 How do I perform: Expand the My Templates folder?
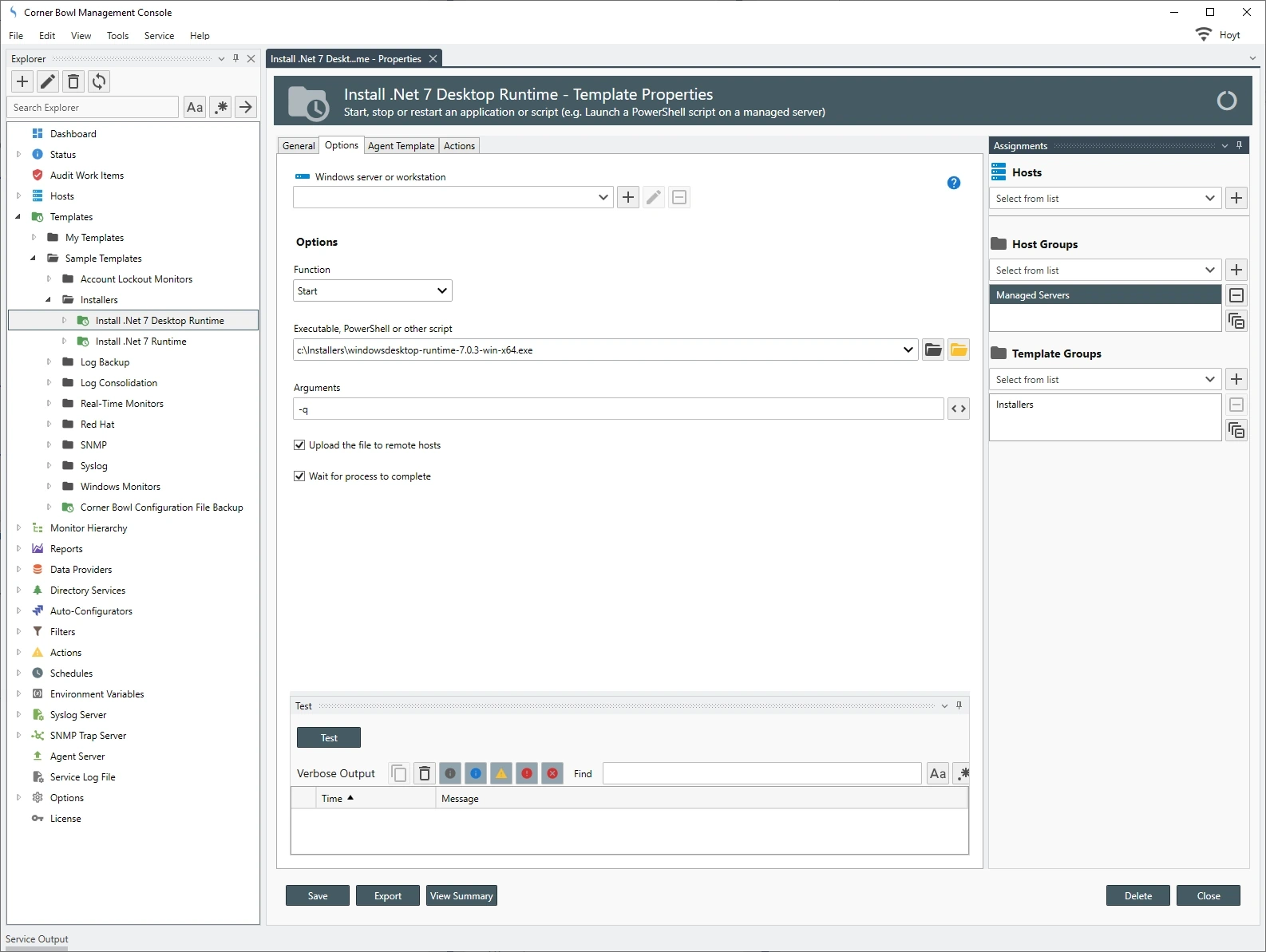pyautogui.click(x=34, y=238)
